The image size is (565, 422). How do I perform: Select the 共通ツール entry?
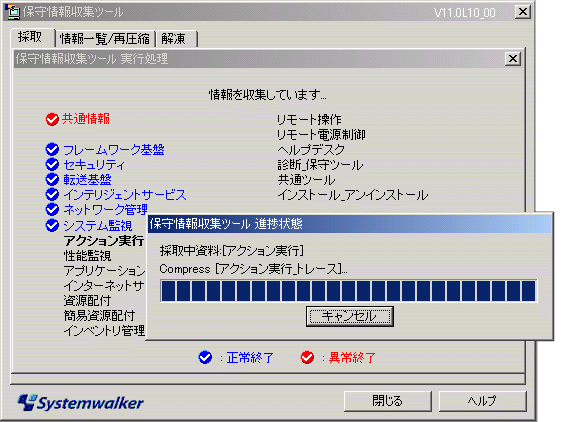pyautogui.click(x=306, y=179)
